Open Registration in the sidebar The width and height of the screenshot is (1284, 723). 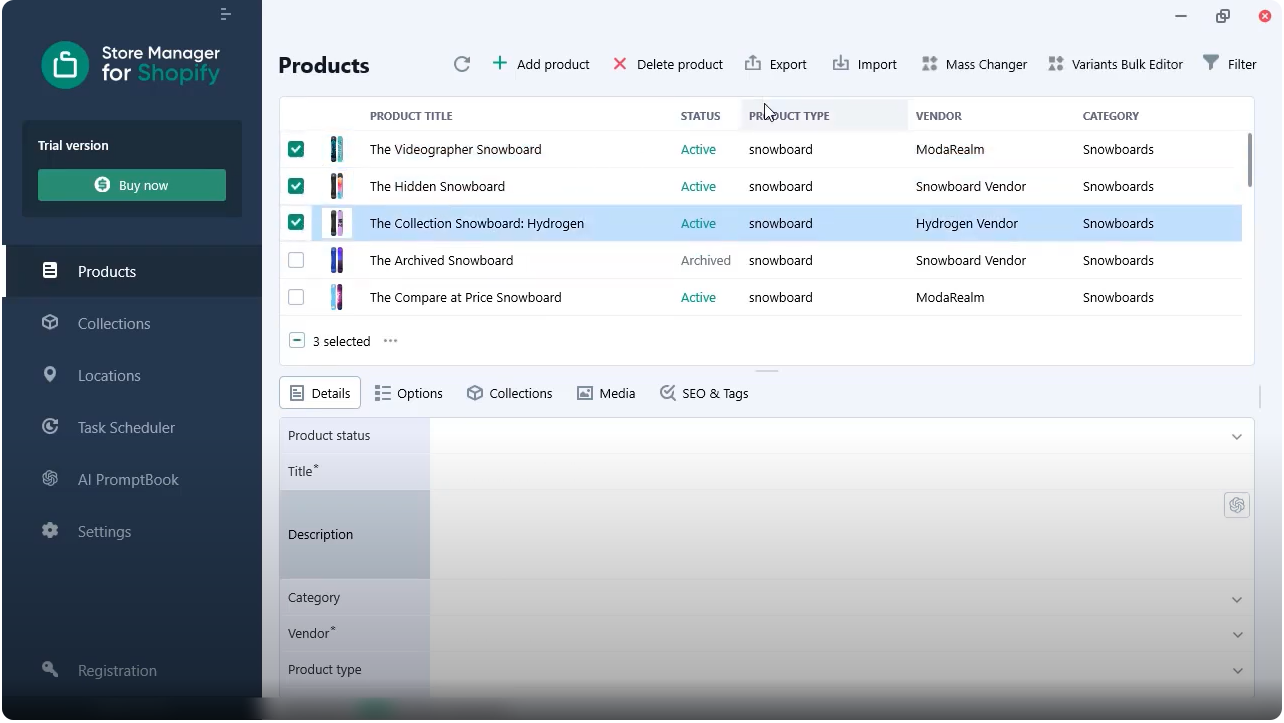tap(132, 670)
